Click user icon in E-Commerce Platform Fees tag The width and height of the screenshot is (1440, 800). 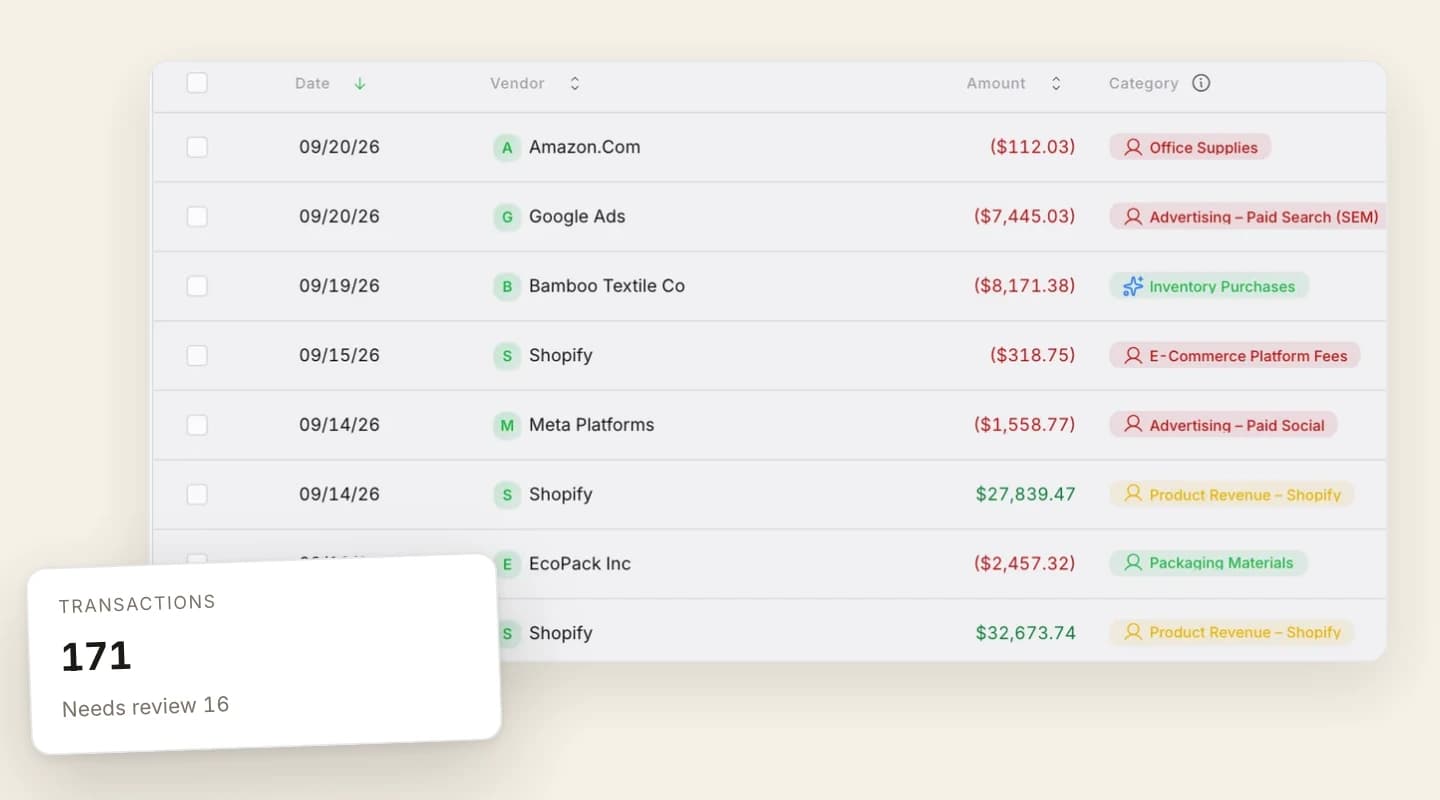click(1133, 355)
